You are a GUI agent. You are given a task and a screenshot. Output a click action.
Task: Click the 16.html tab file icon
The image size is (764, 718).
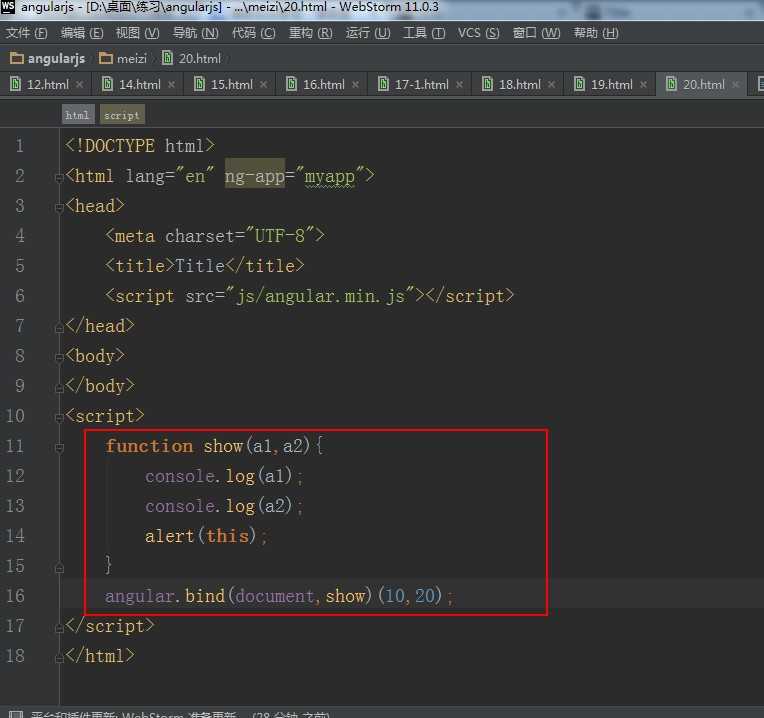pos(291,84)
